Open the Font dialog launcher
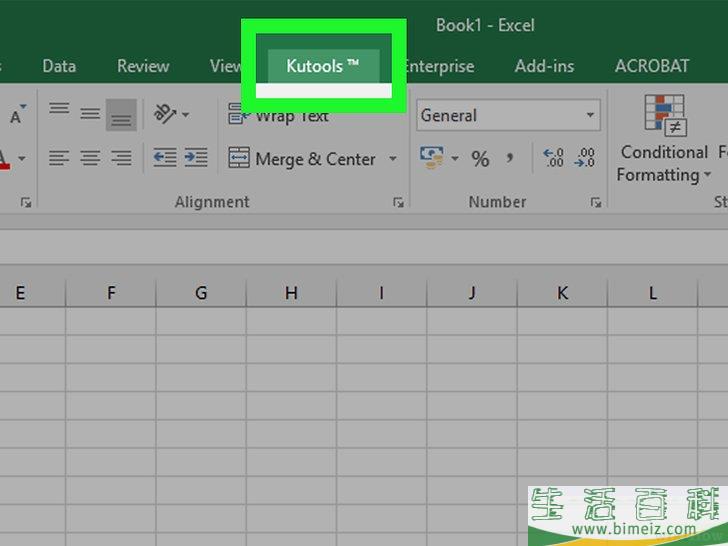The image size is (728, 546). [26, 202]
